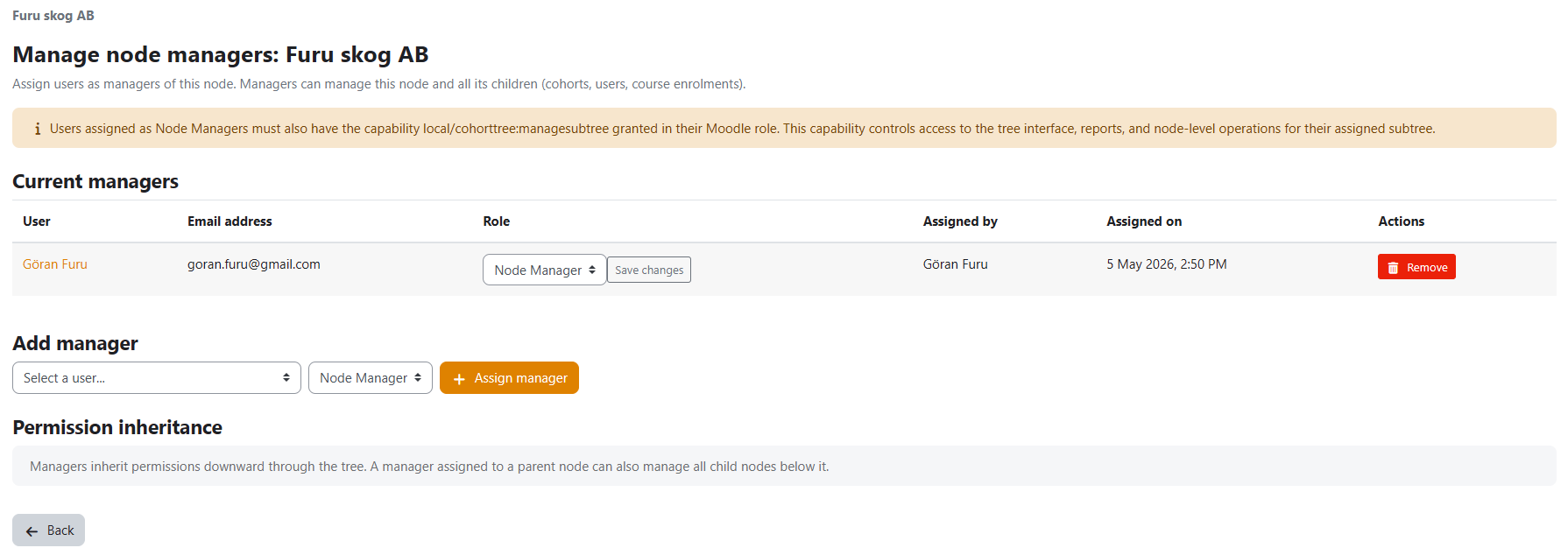Click the Add manager heading
Viewport: 1568px width, 555px height.
[75, 343]
